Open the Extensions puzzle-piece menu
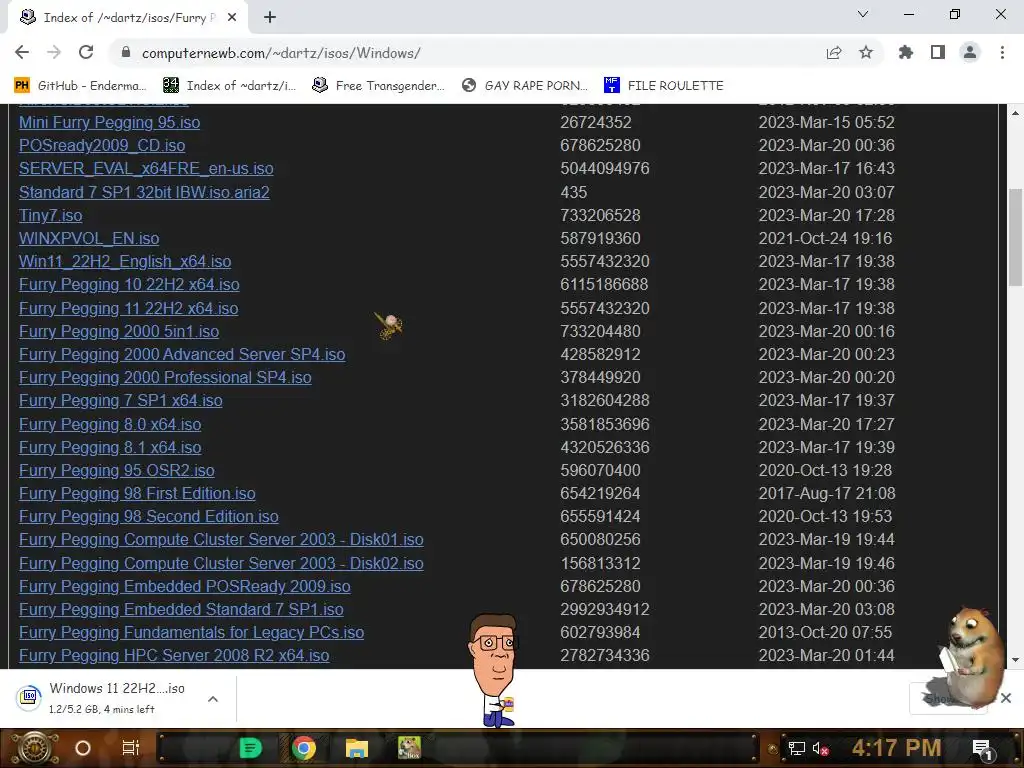Viewport: 1024px width, 768px height. [x=906, y=52]
